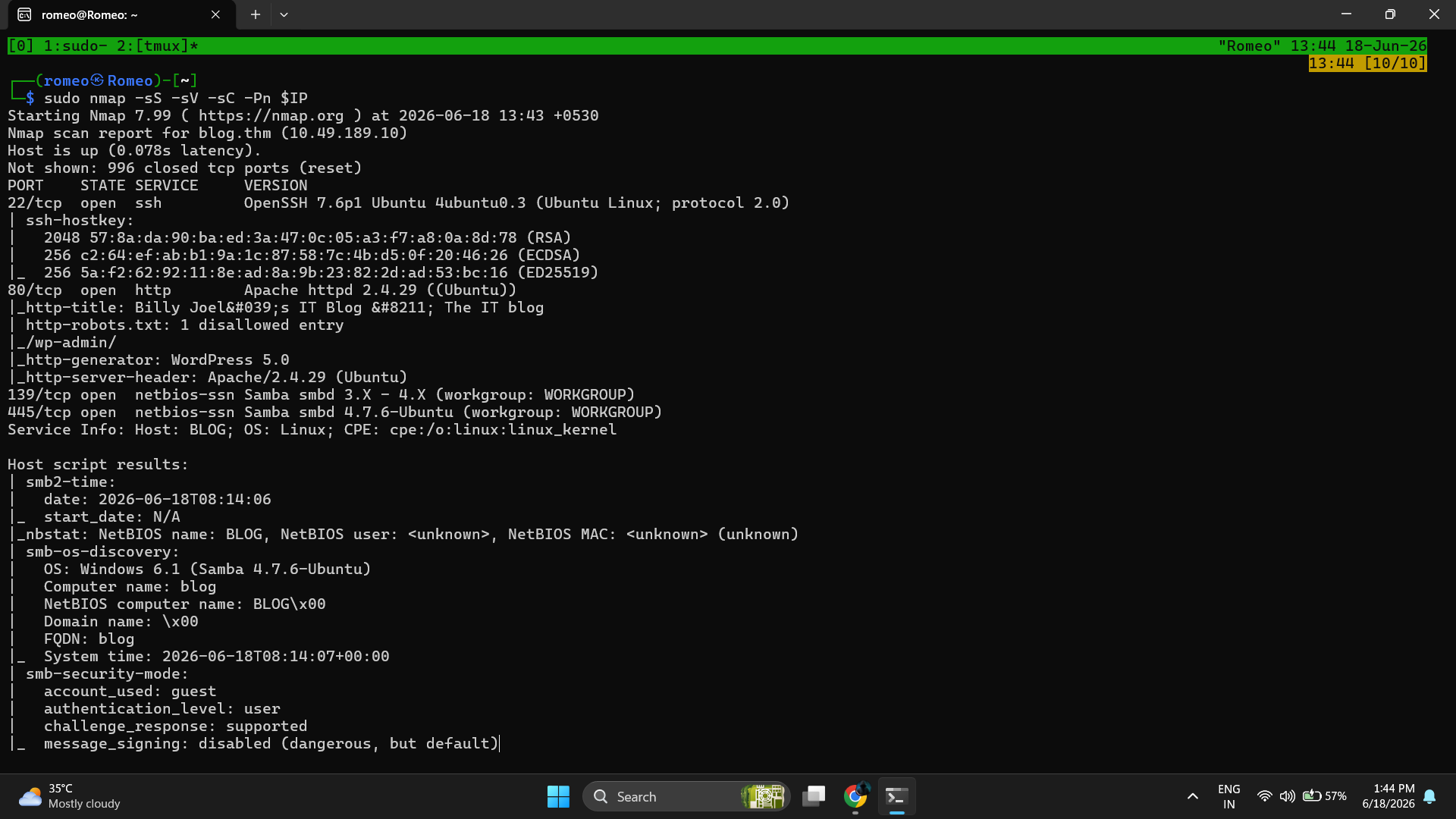
Task: Click the ECDSA hostkey fingerprint line
Action: [312, 256]
